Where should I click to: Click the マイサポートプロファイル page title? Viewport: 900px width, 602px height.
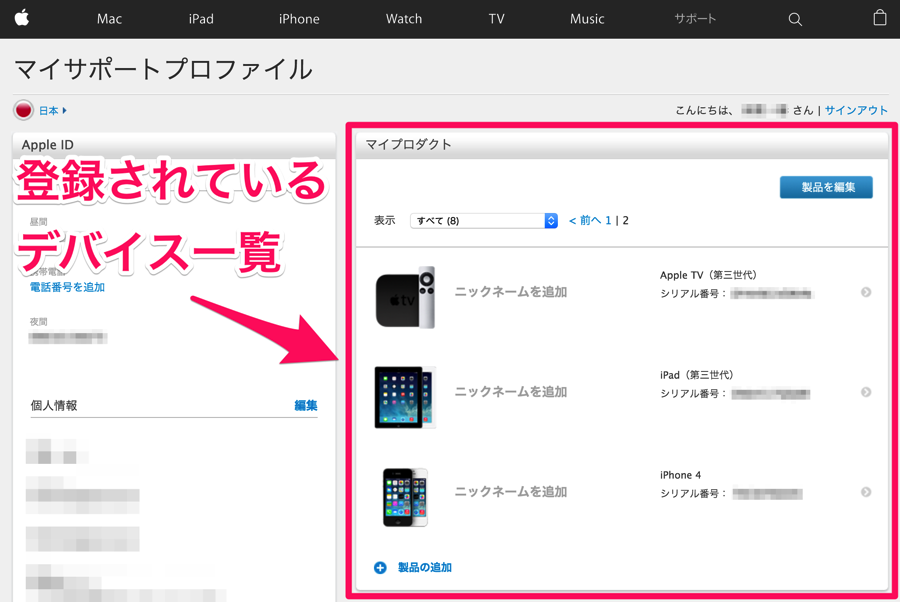[164, 69]
